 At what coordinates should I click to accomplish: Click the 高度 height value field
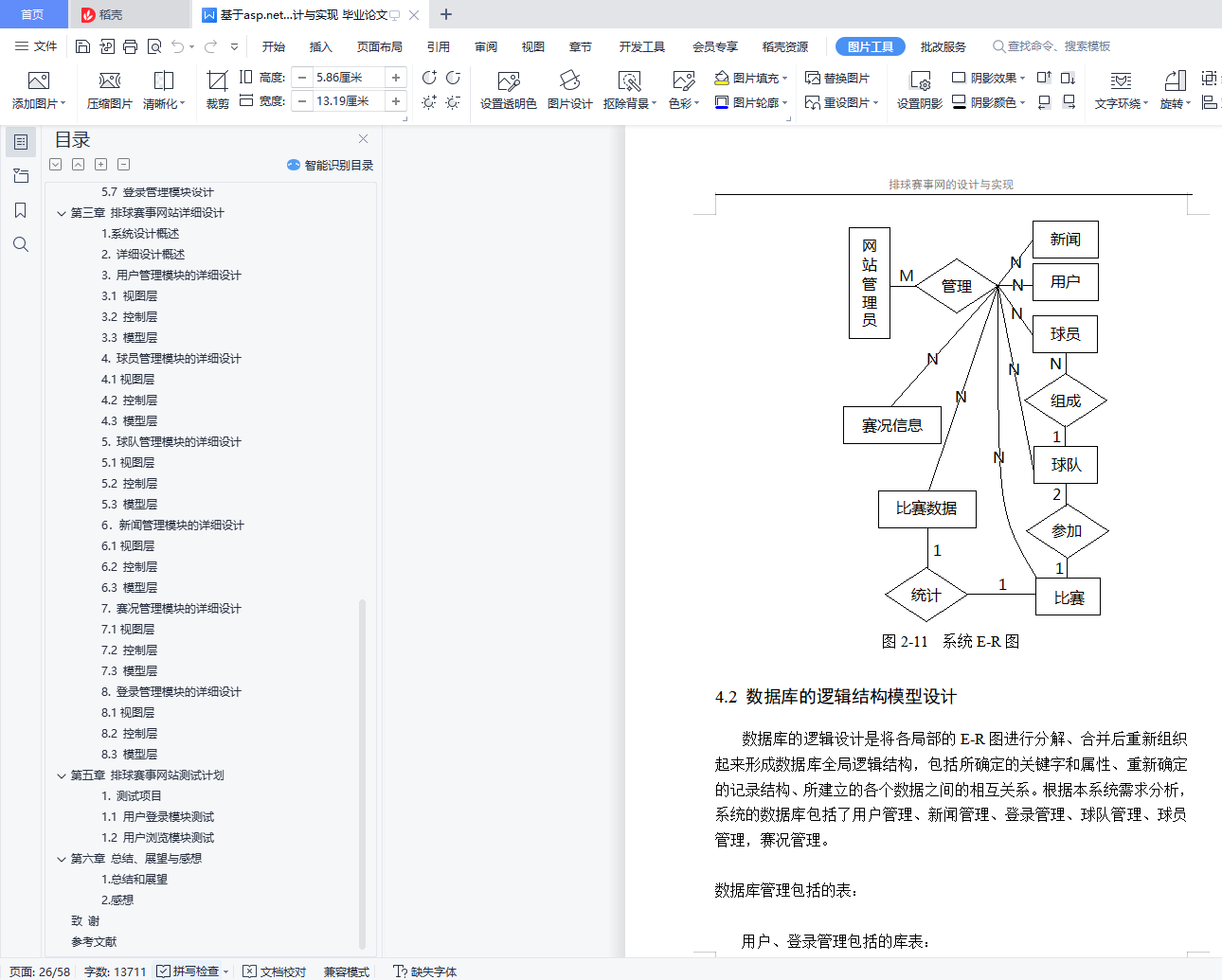point(349,78)
